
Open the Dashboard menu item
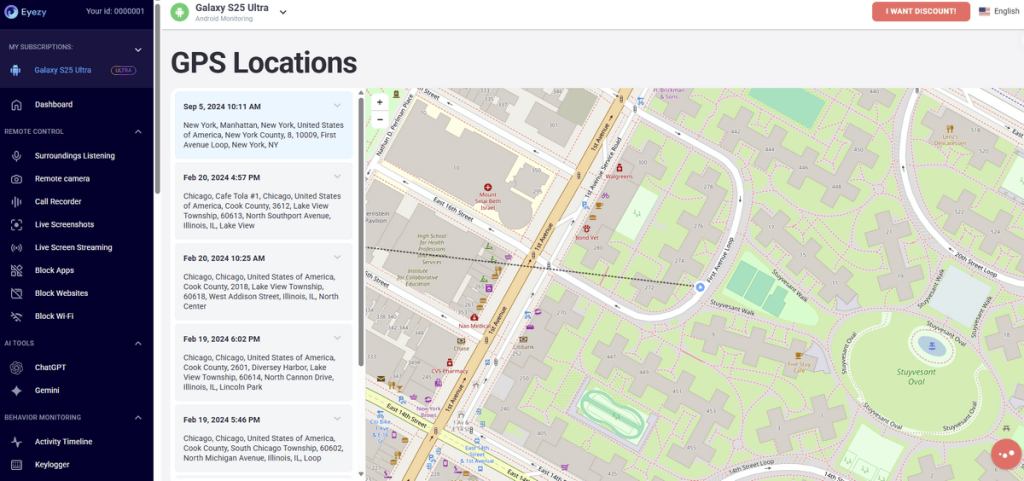[x=53, y=104]
